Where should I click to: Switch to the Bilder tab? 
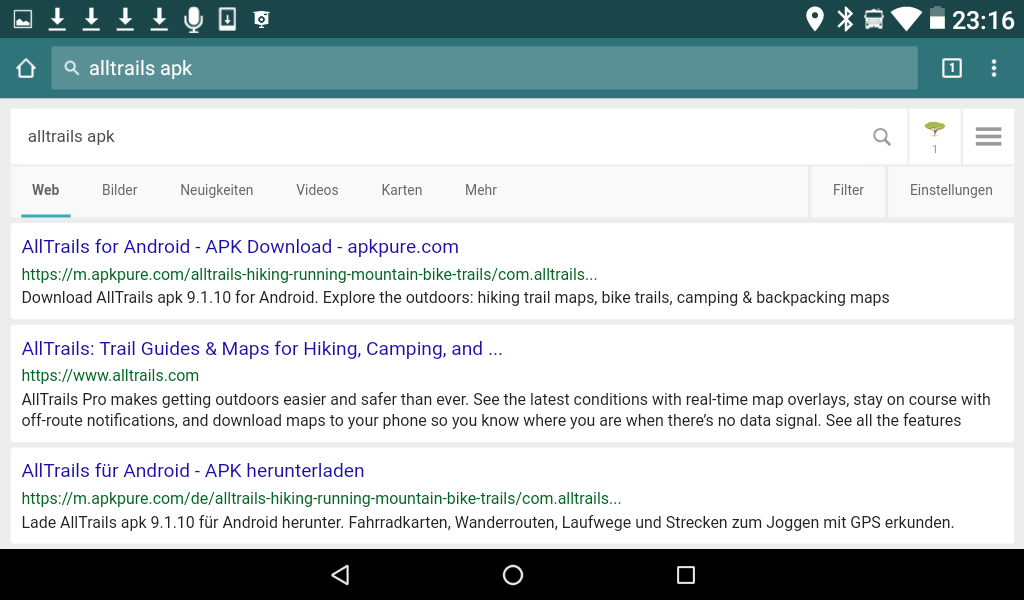coord(119,190)
